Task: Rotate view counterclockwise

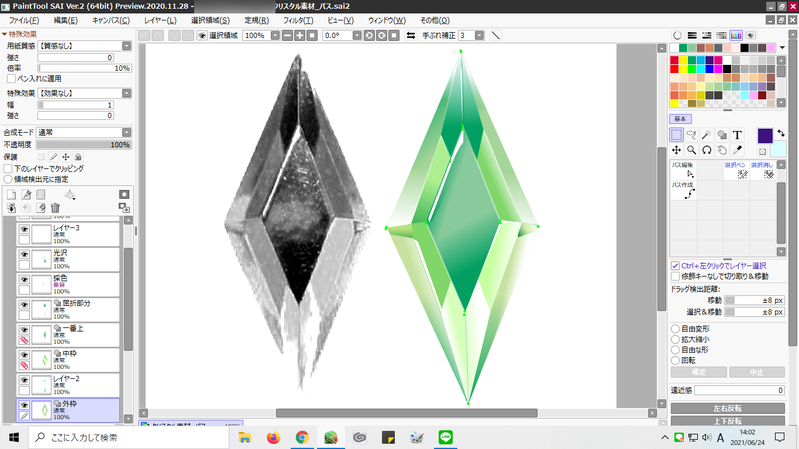Action: coord(369,35)
